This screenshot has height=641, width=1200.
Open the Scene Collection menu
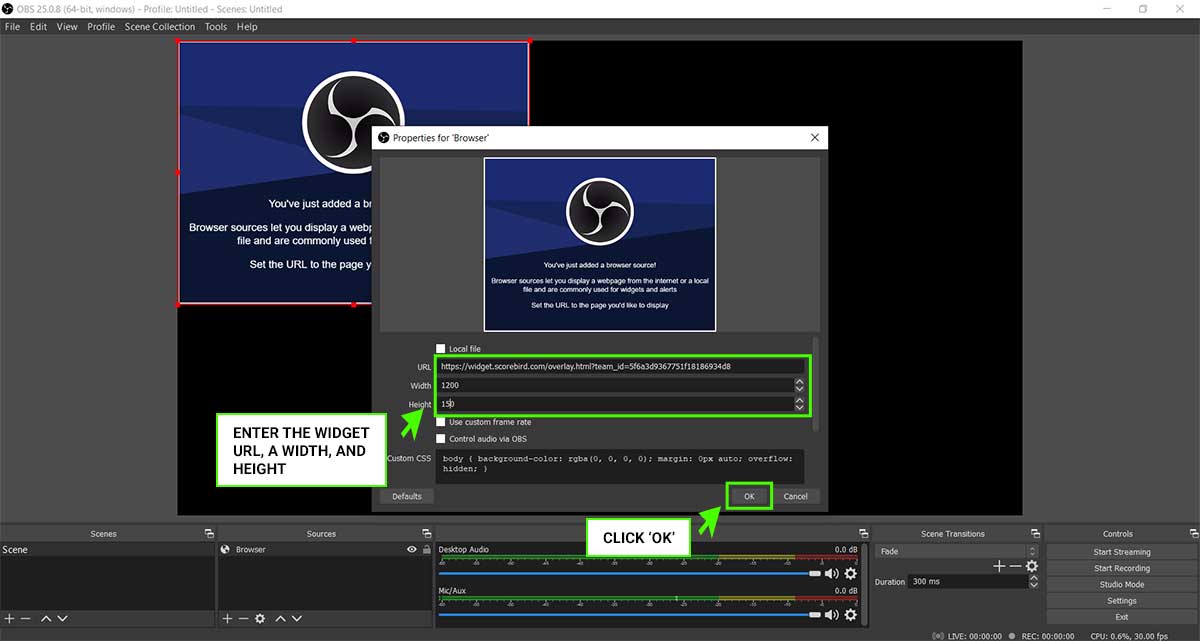click(x=160, y=27)
